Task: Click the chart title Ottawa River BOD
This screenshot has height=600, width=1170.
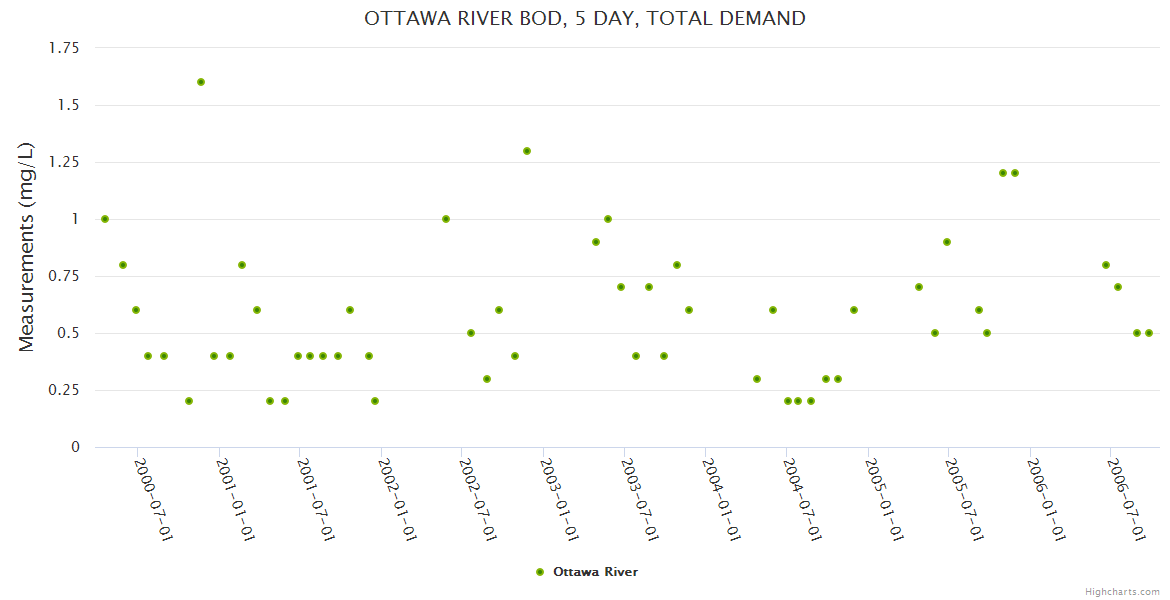Action: [x=585, y=18]
